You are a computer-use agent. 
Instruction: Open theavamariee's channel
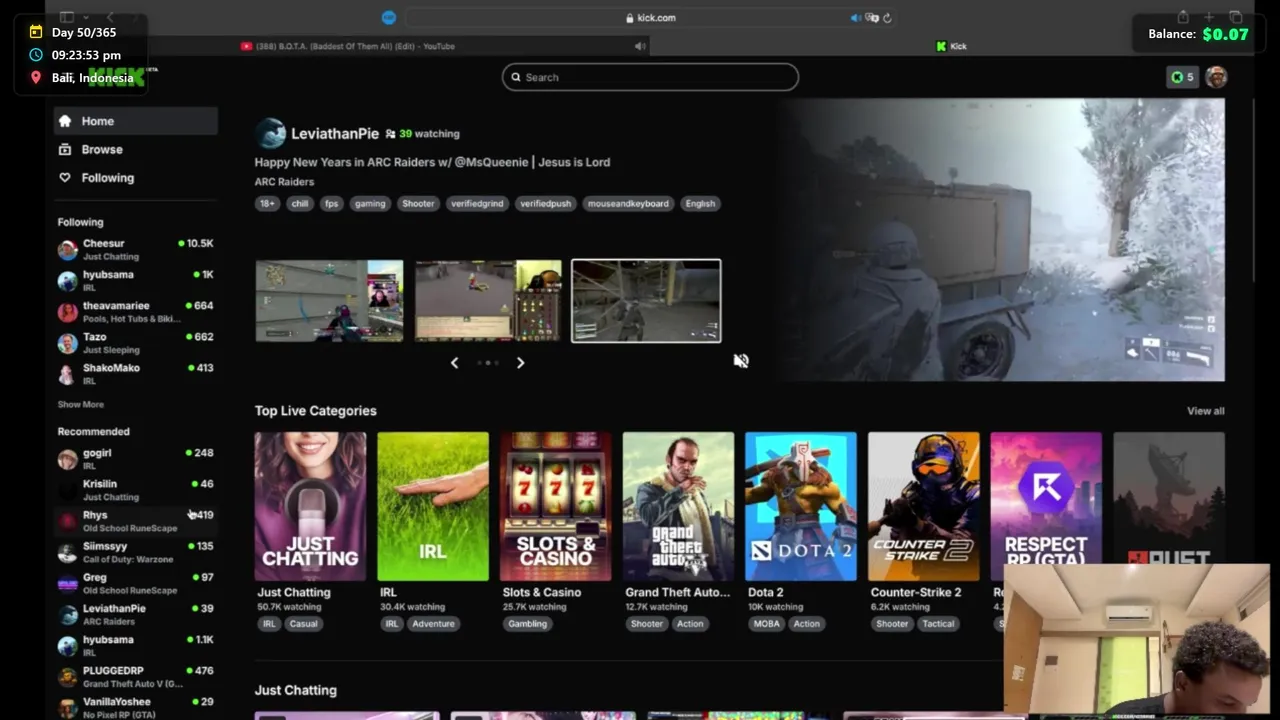135,312
